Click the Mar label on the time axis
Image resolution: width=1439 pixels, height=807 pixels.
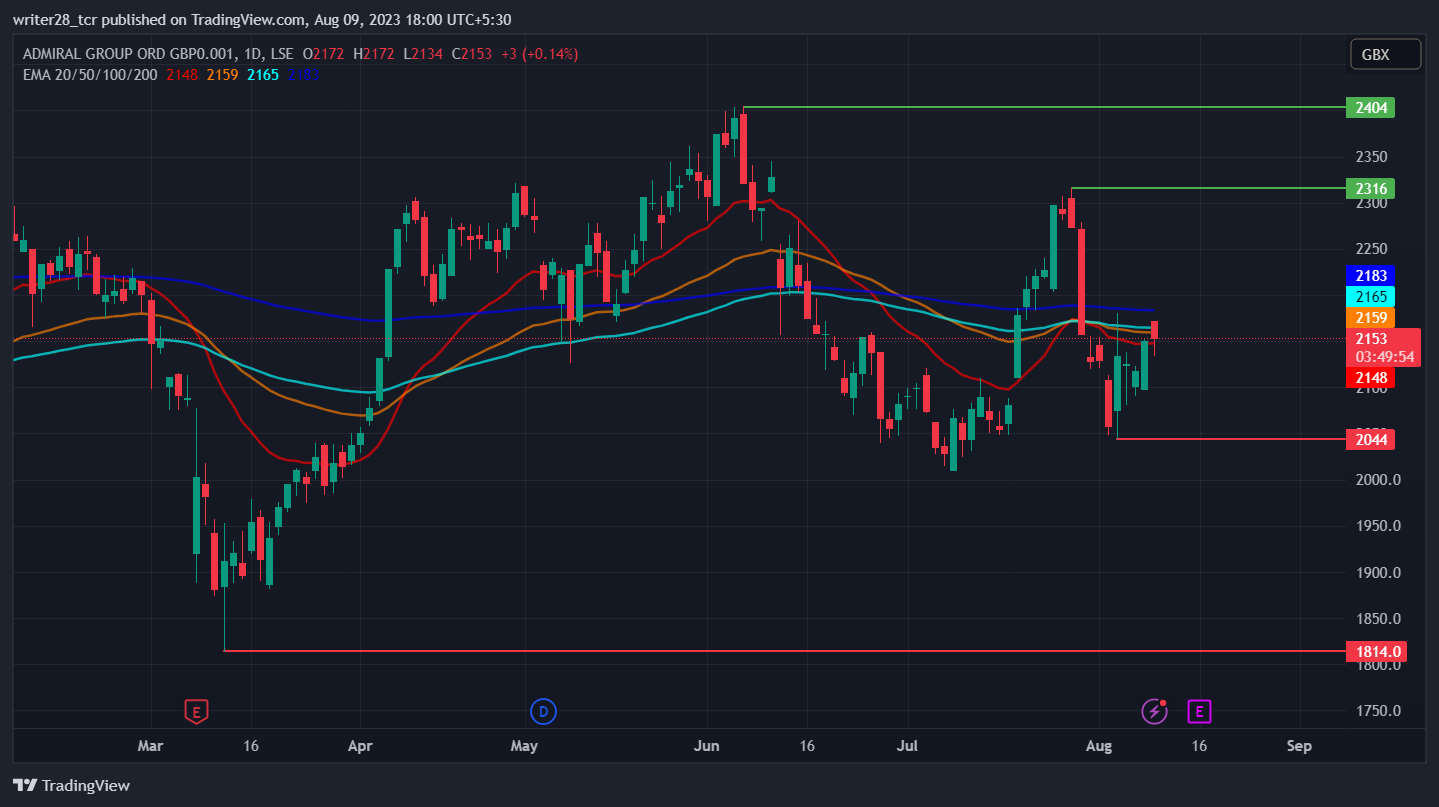tap(151, 746)
